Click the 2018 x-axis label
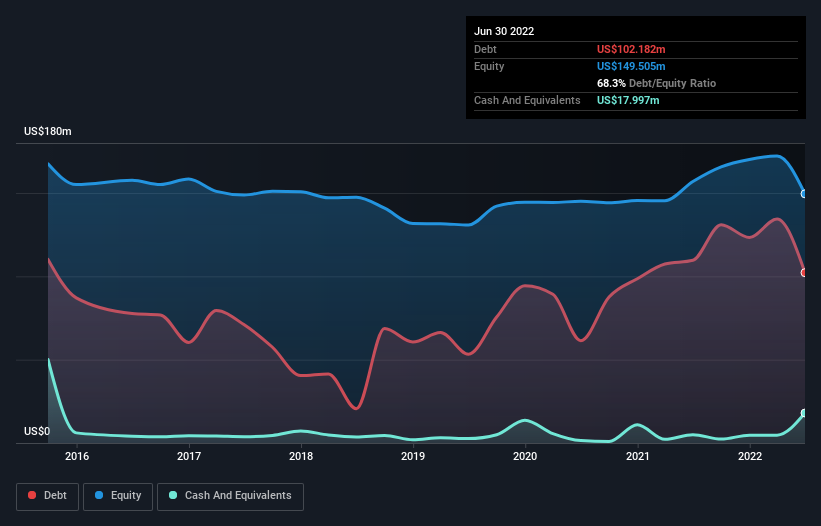The width and height of the screenshot is (821, 526). pos(301,456)
